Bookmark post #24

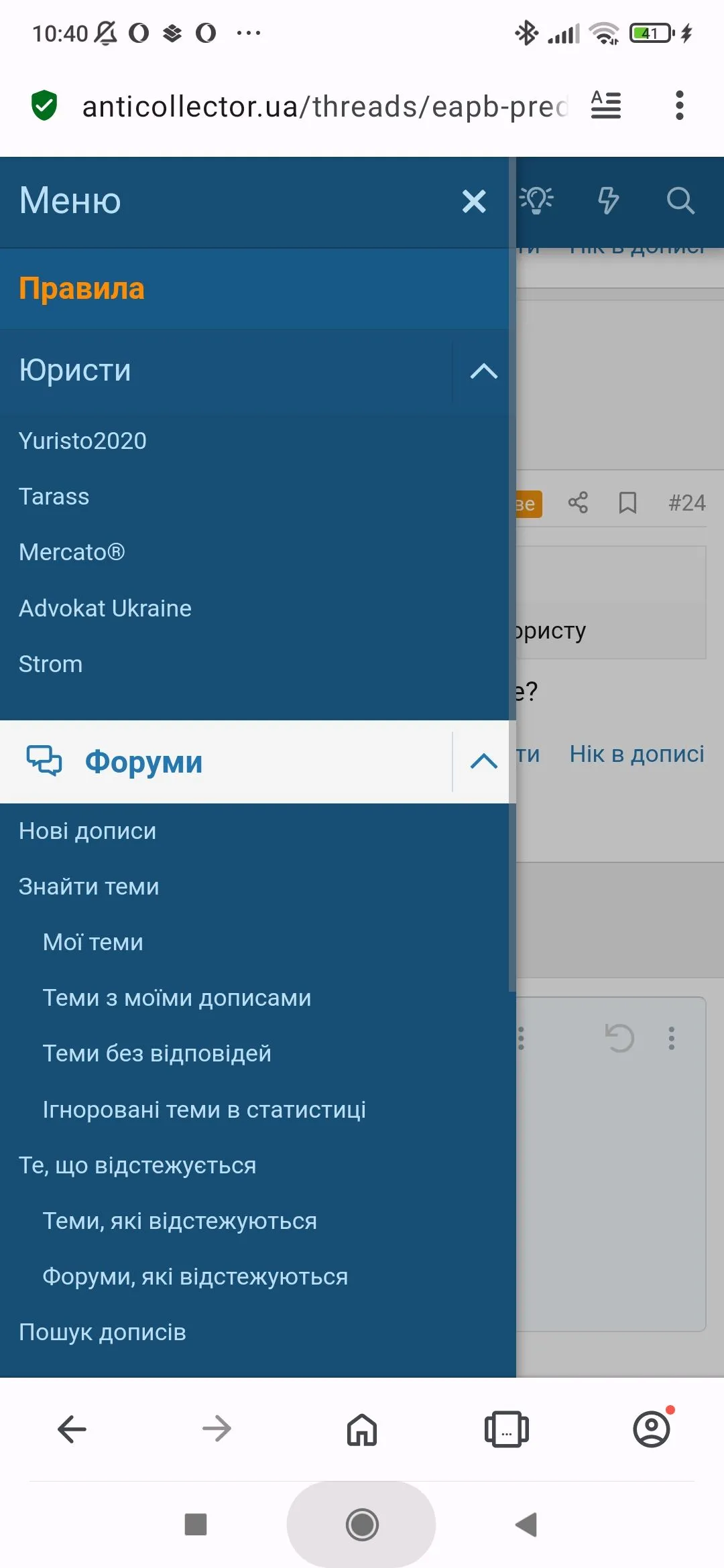coord(627,503)
